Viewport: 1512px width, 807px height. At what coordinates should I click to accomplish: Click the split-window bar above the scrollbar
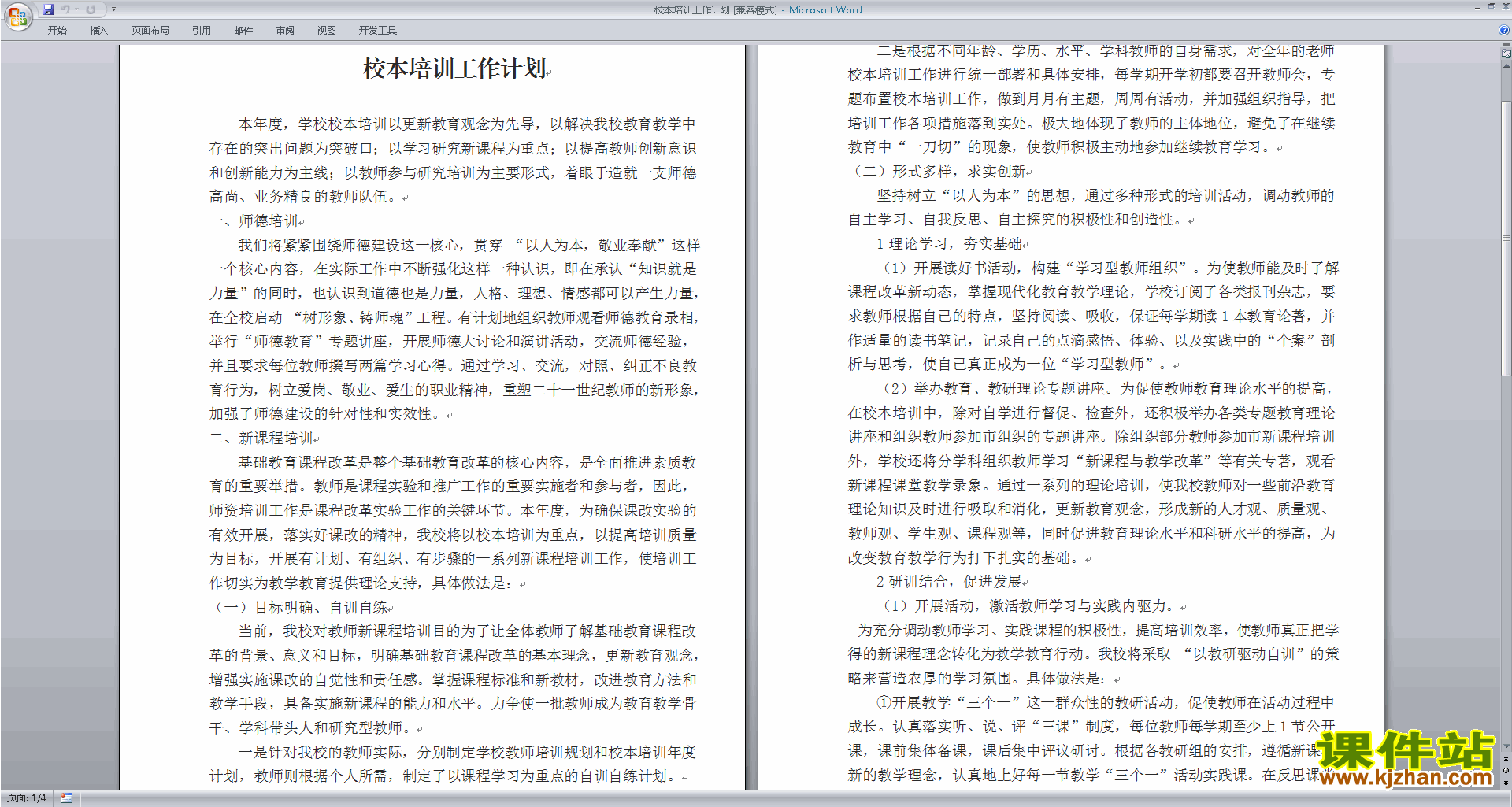1506,46
